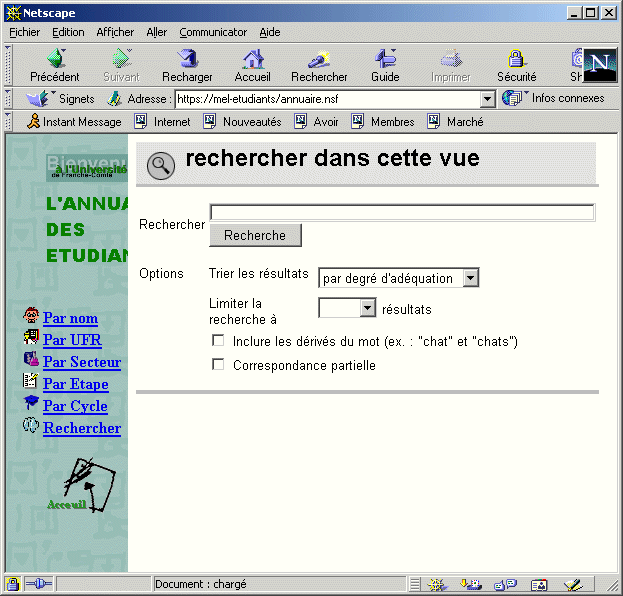Open the Fichier menu
The image size is (623, 596).
click(x=25, y=32)
